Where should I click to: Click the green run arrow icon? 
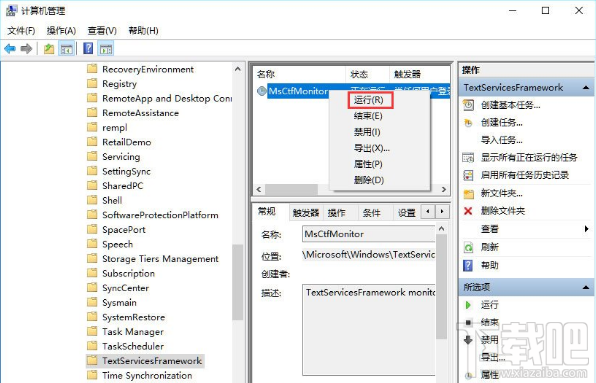[x=468, y=305]
